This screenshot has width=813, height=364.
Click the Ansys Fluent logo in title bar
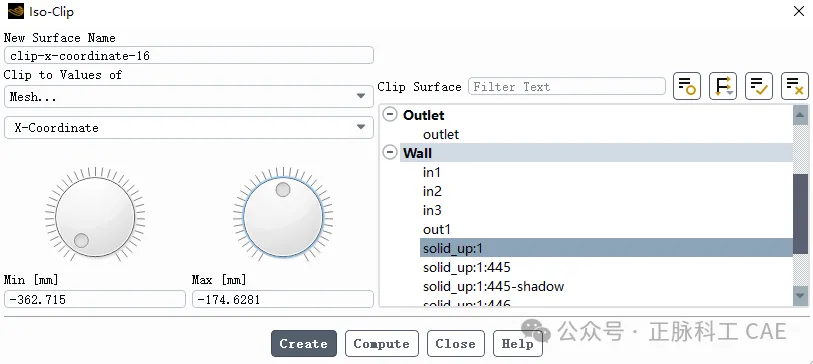(16, 11)
